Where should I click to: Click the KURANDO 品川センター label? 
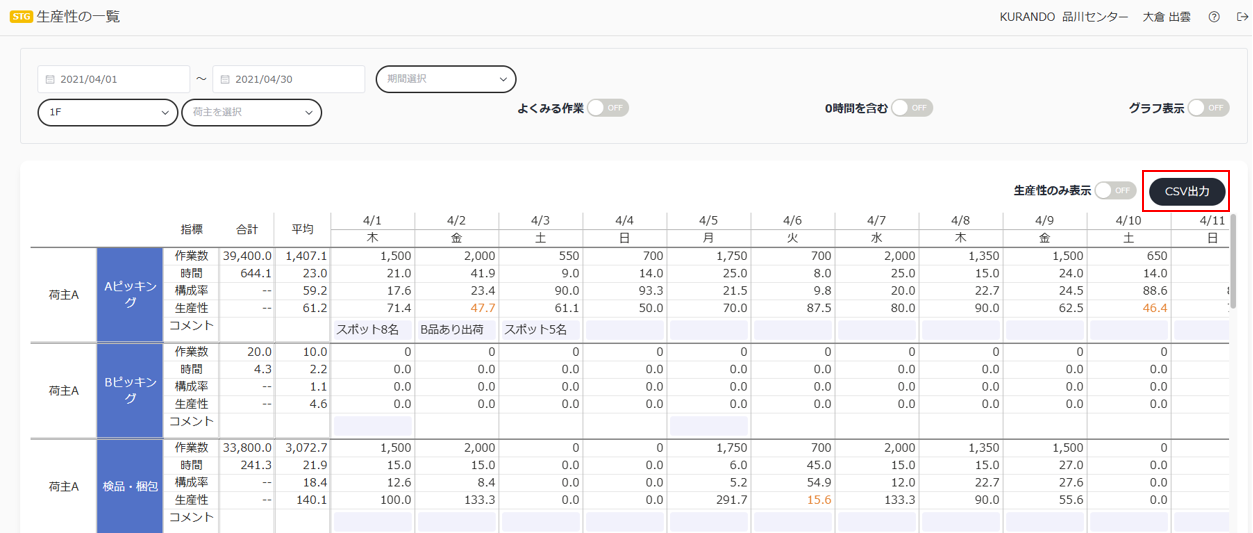(x=1064, y=17)
